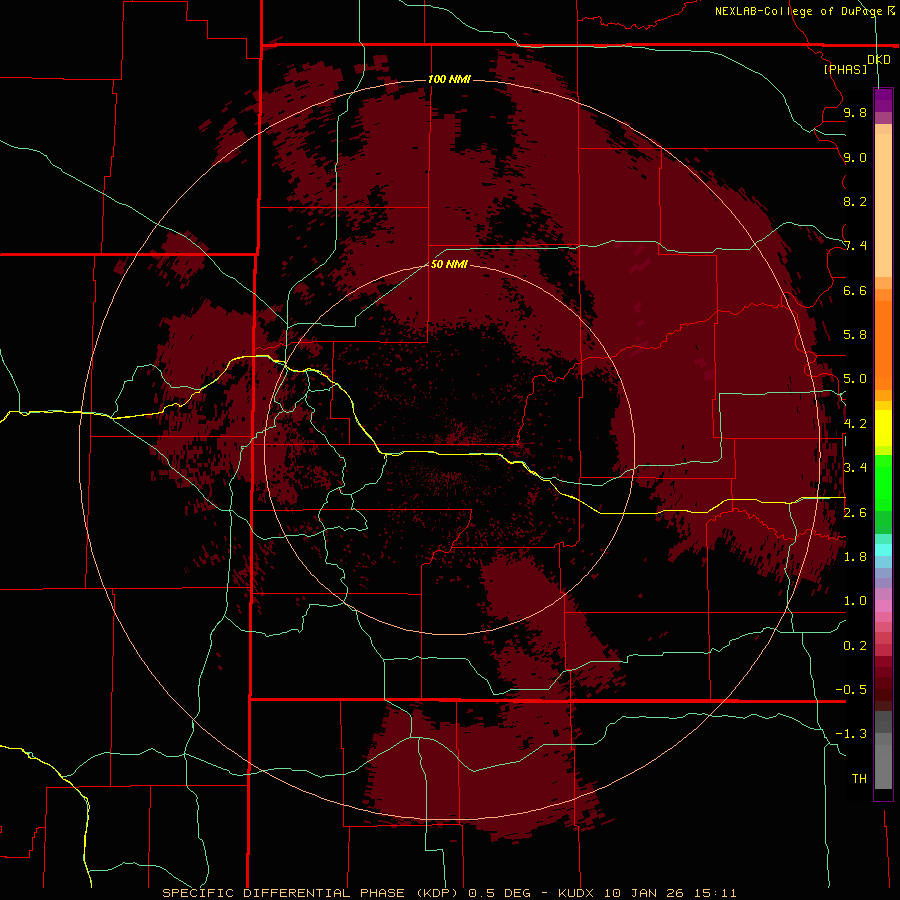
Task: Click the -1.3 scale value
Action: tap(851, 734)
